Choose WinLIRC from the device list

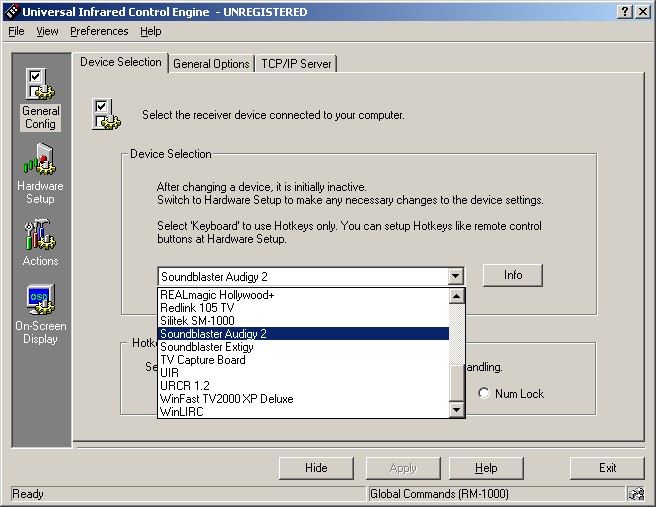[303, 412]
